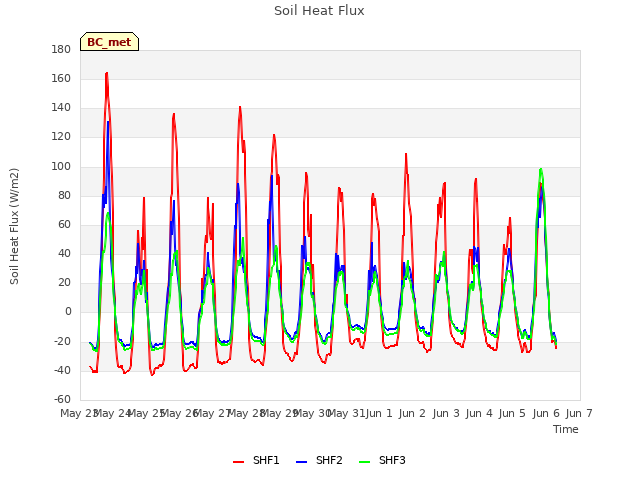Click the blue SHF2 legend marker
The width and height of the screenshot is (640, 480).
(301, 462)
